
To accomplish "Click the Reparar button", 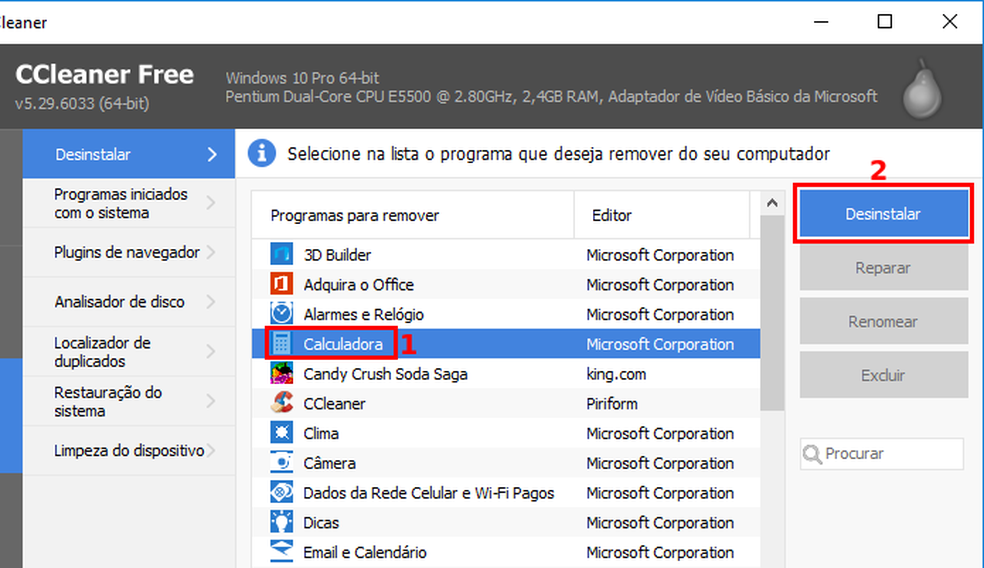I will pos(883,268).
